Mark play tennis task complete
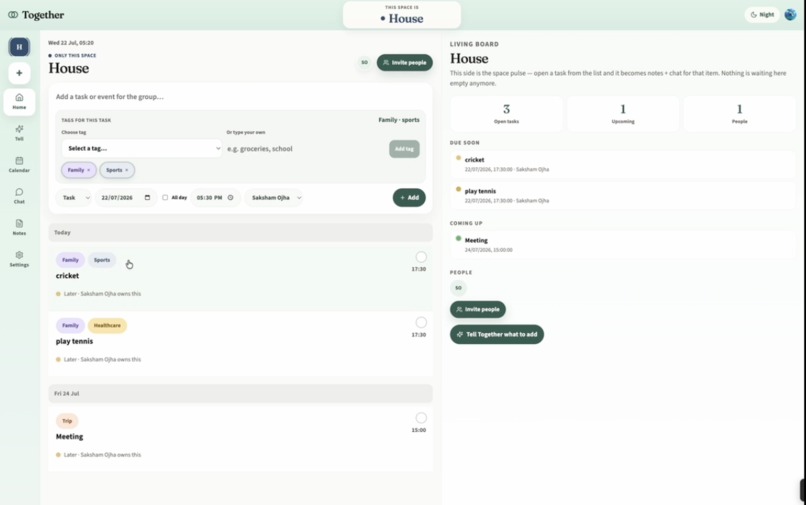 click(x=421, y=322)
